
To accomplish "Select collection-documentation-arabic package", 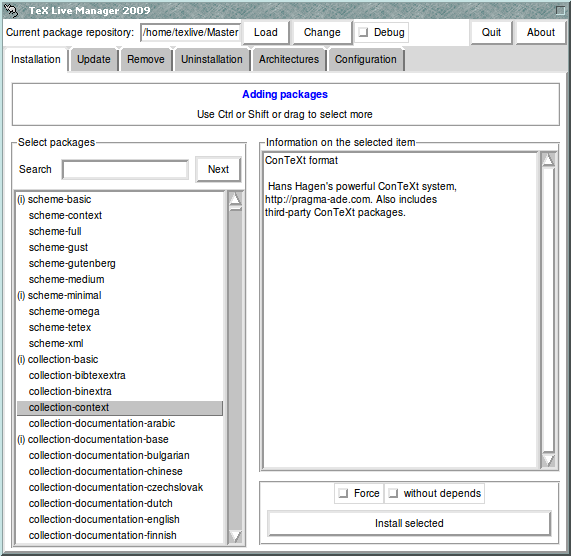I will coord(119,424).
